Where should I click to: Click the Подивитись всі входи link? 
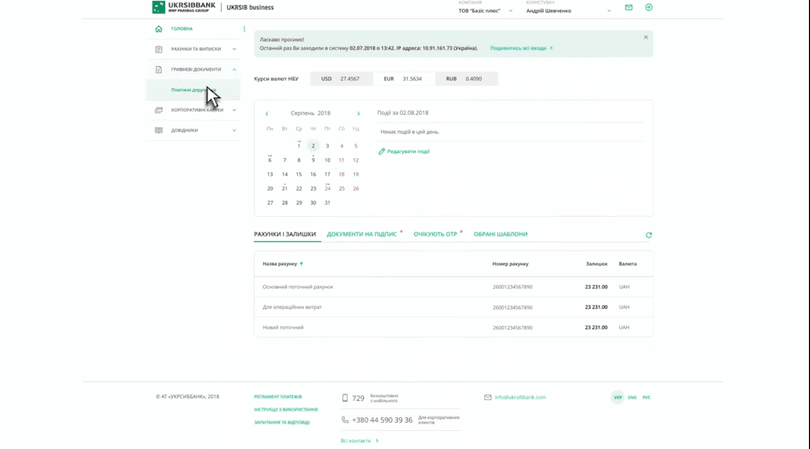click(518, 48)
